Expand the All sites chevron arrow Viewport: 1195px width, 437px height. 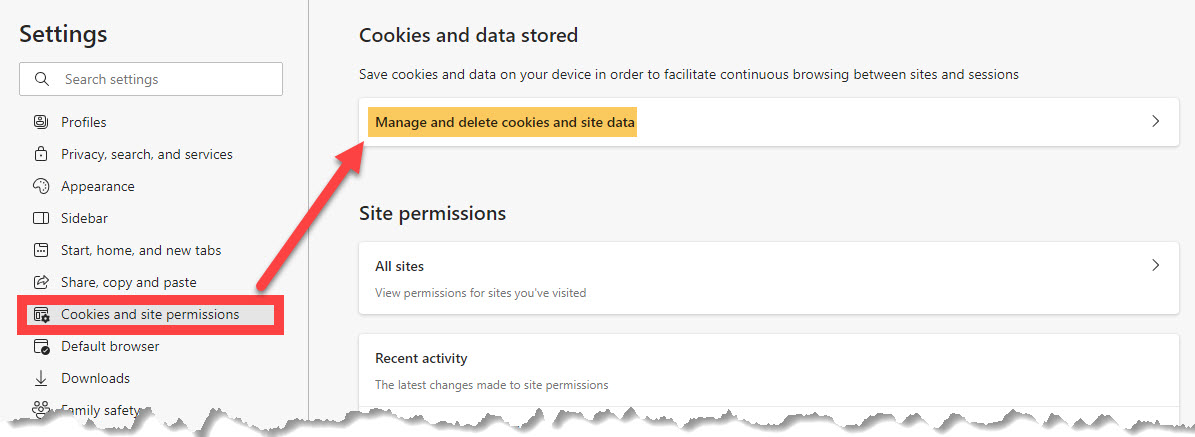click(x=1155, y=265)
